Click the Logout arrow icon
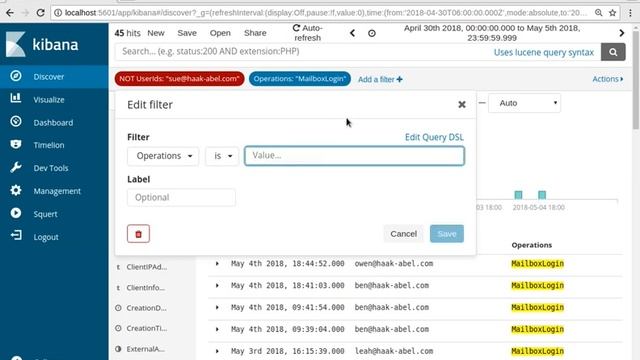Viewport: 640px width, 360px height. click(x=16, y=236)
